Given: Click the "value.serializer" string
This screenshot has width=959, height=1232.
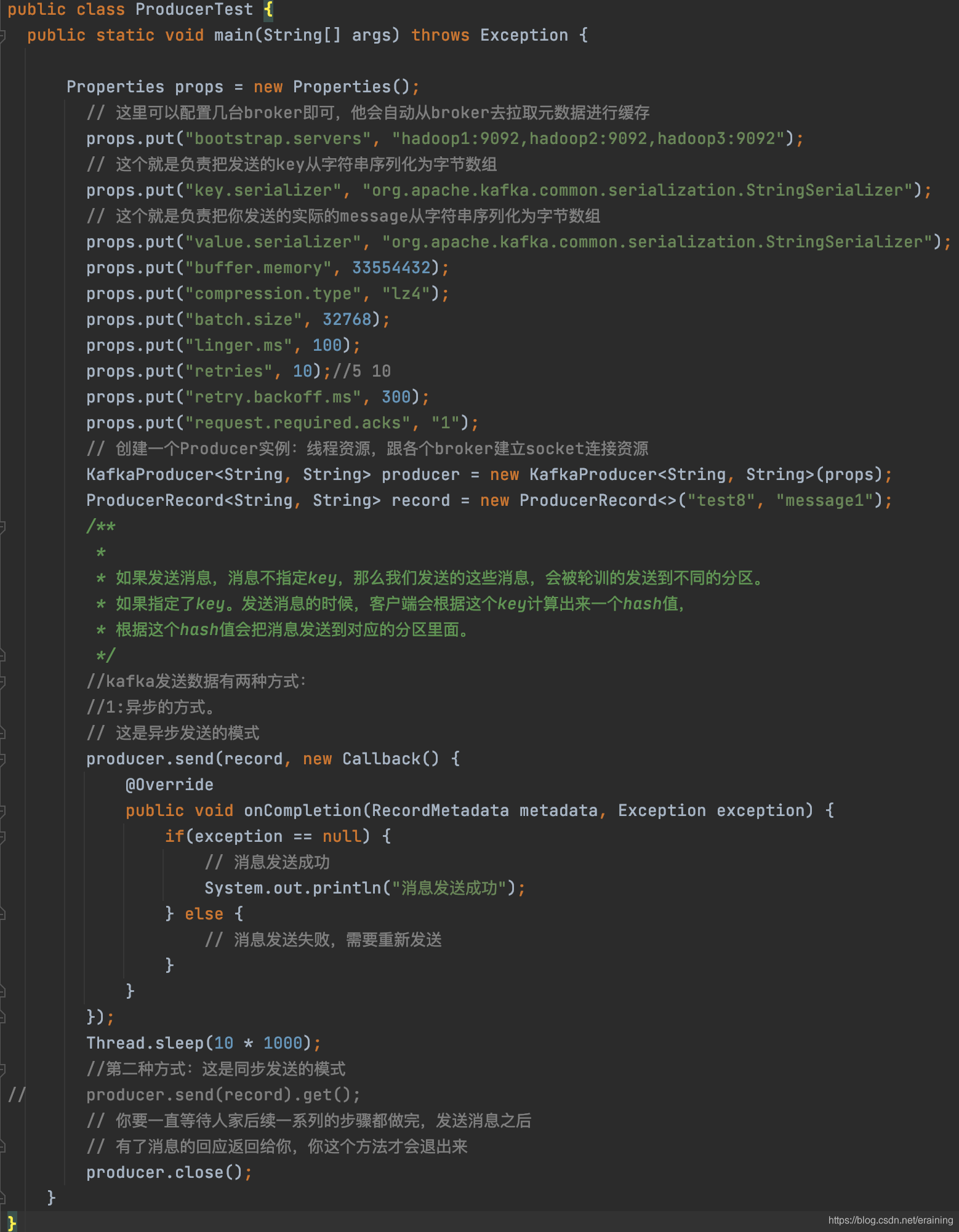Looking at the screenshot, I should pos(273,242).
